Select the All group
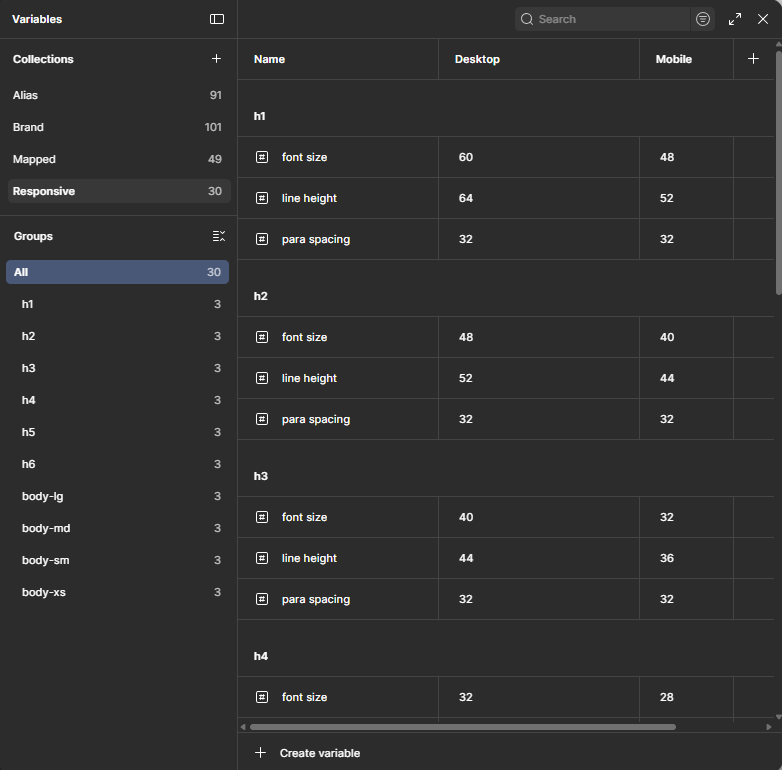The height and width of the screenshot is (770, 782). click(x=118, y=272)
